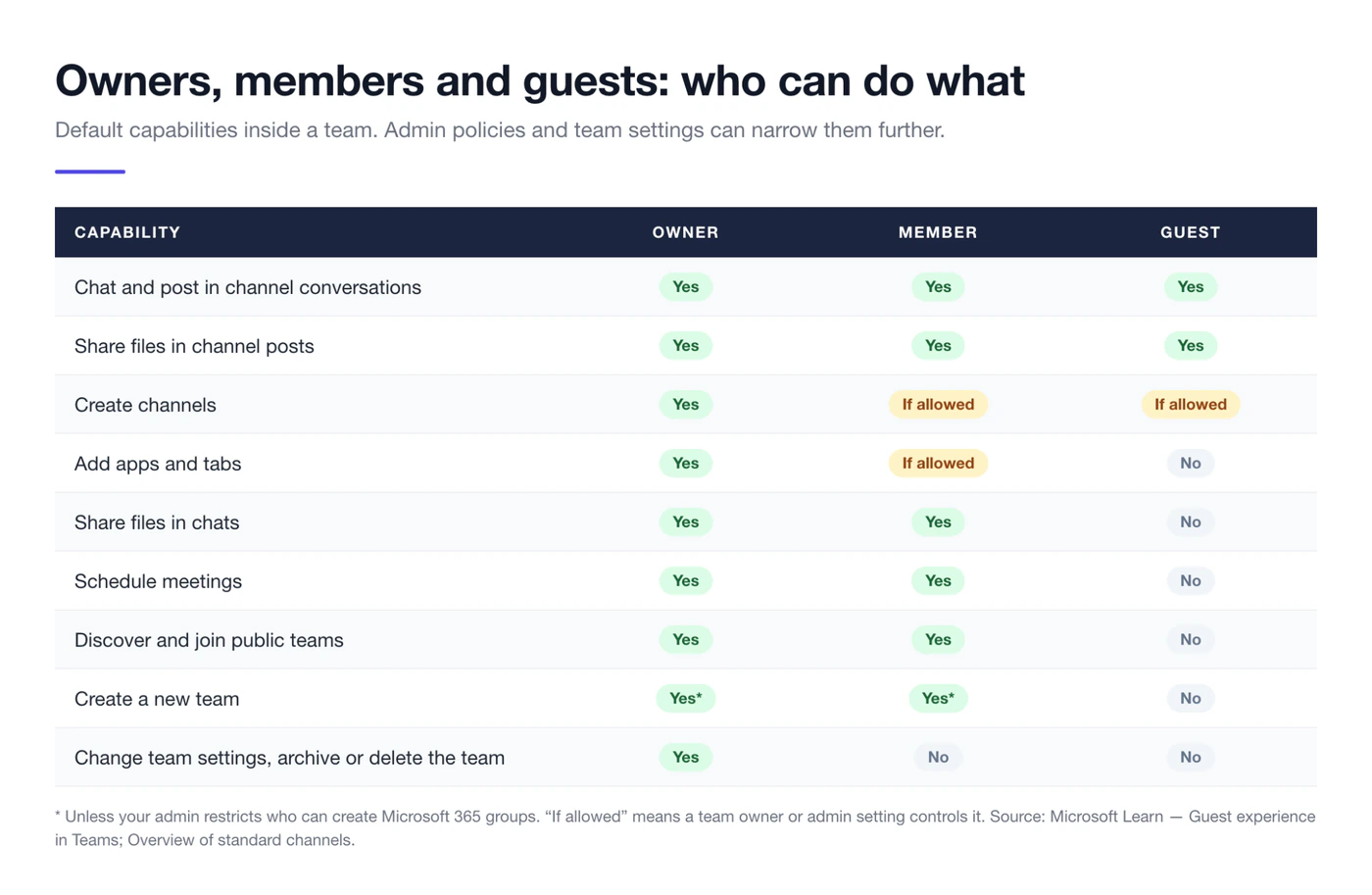Click Owner 'Yes' badge for Share files in chats
Viewport: 1372px width, 895px height.
click(686, 522)
